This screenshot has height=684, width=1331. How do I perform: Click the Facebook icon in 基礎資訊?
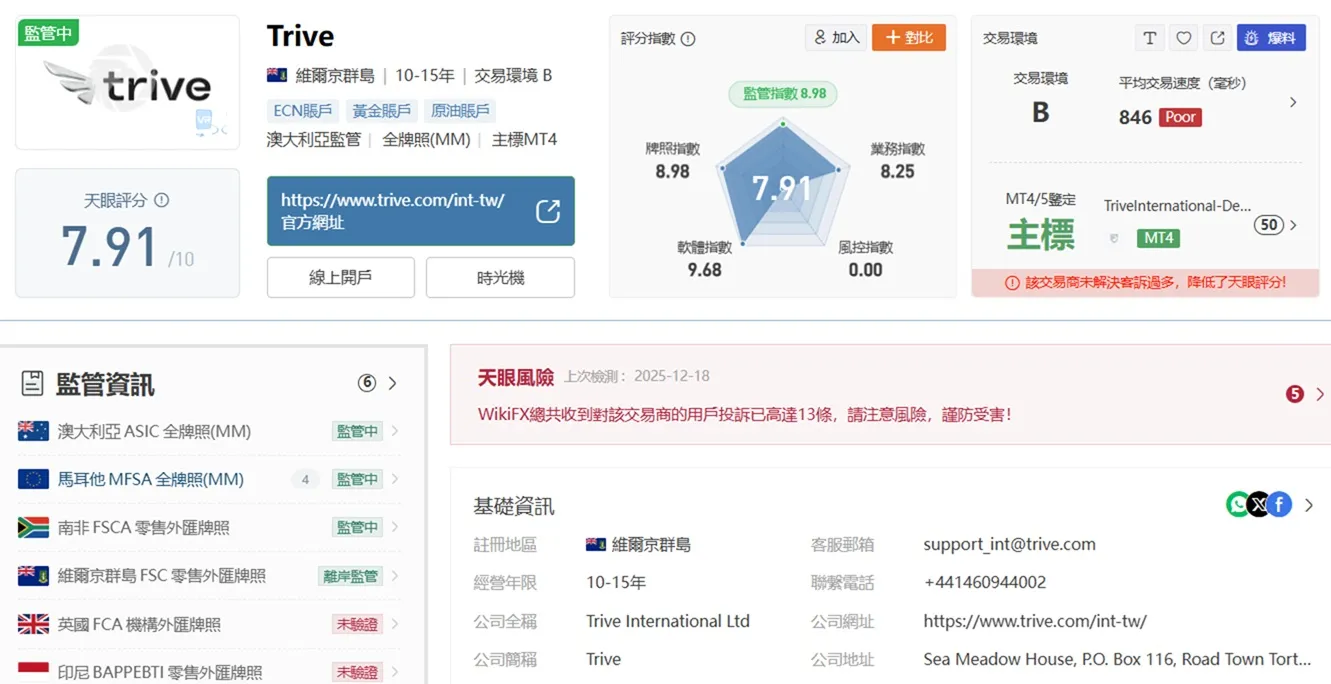(1280, 504)
